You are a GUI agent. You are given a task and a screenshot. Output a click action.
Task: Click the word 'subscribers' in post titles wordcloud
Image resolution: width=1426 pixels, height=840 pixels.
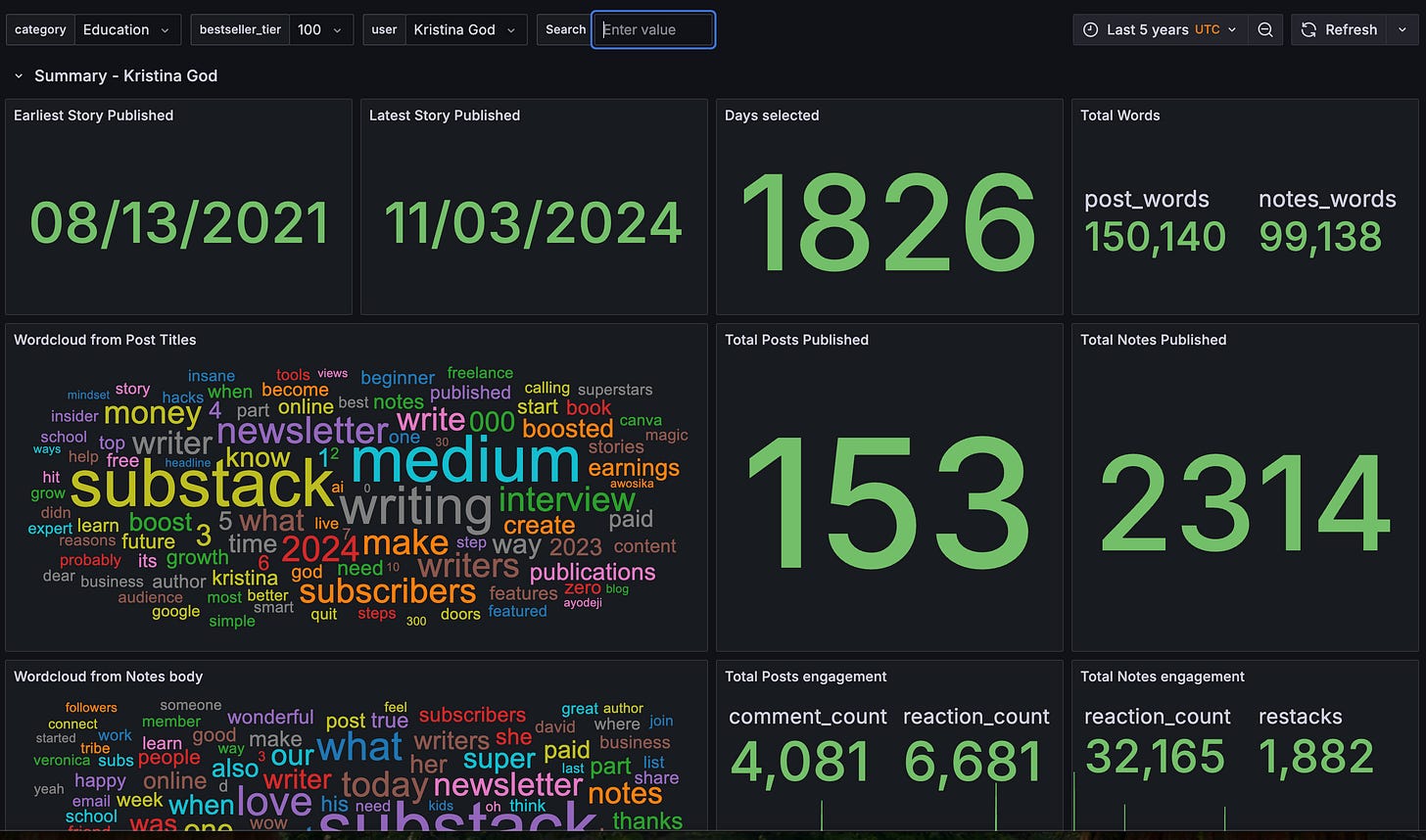tap(388, 591)
